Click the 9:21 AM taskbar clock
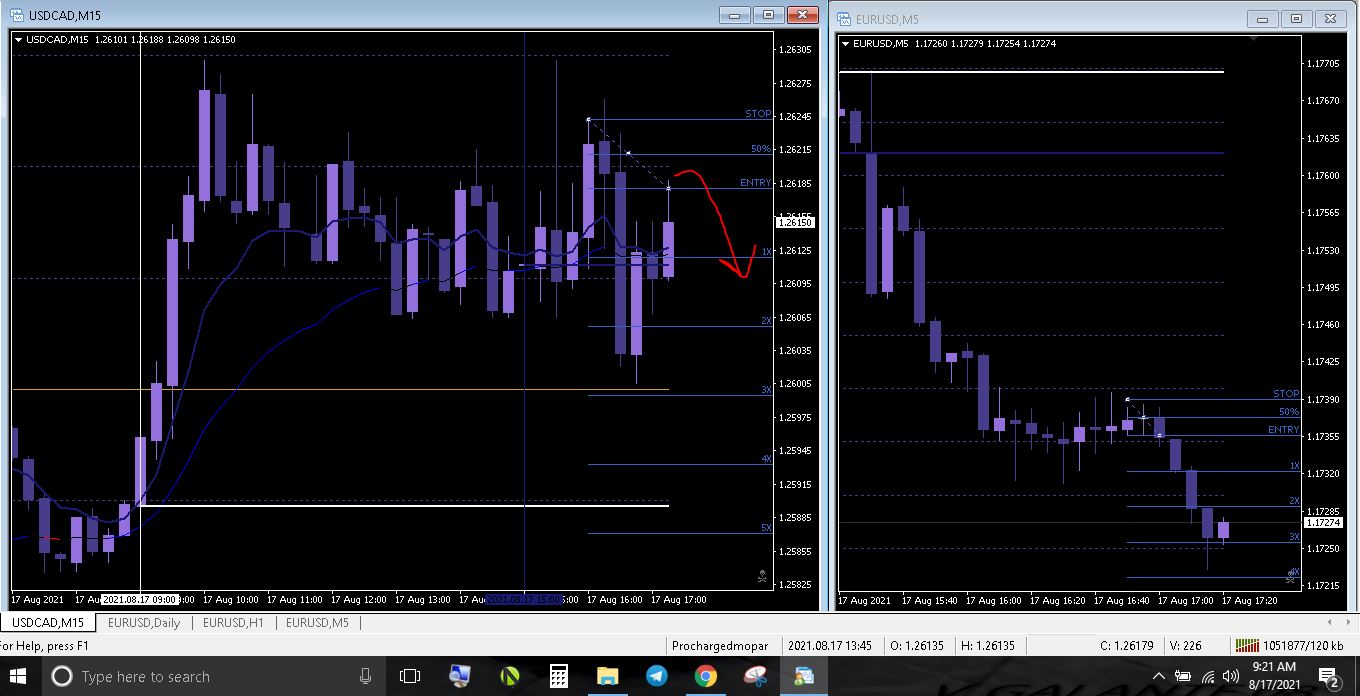 coord(1274,666)
